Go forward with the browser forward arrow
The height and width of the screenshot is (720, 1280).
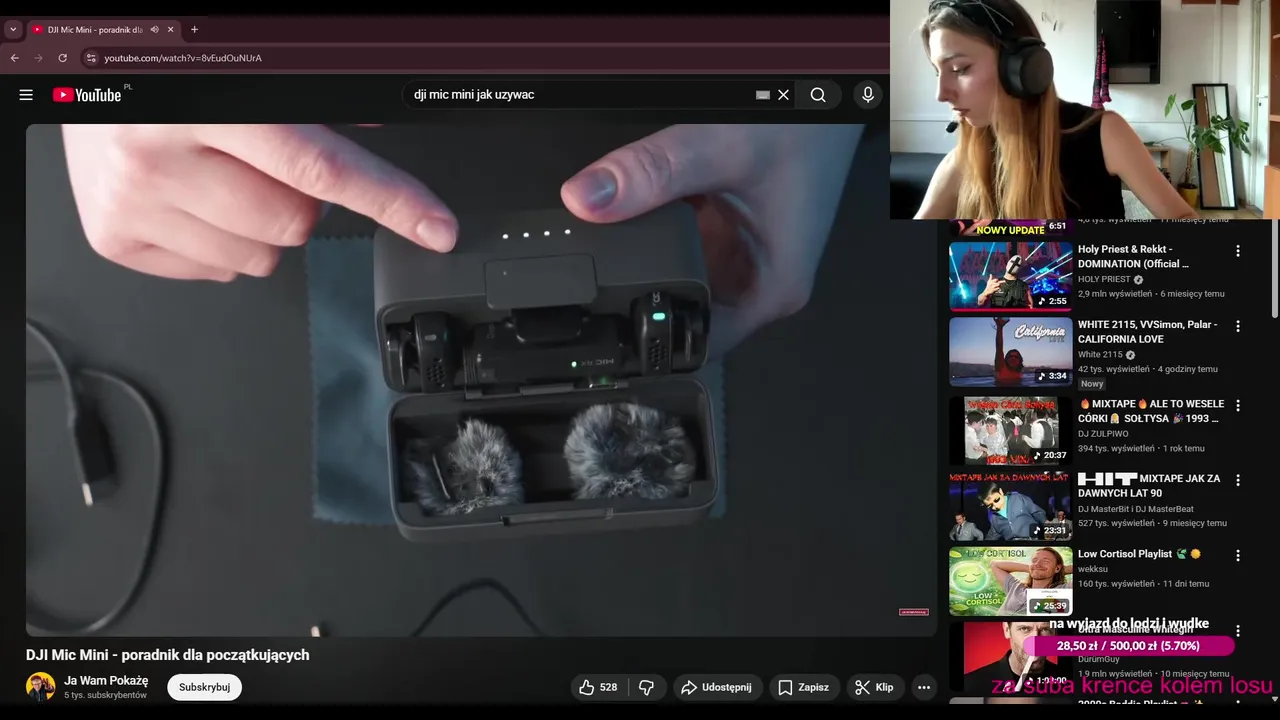[x=39, y=58]
